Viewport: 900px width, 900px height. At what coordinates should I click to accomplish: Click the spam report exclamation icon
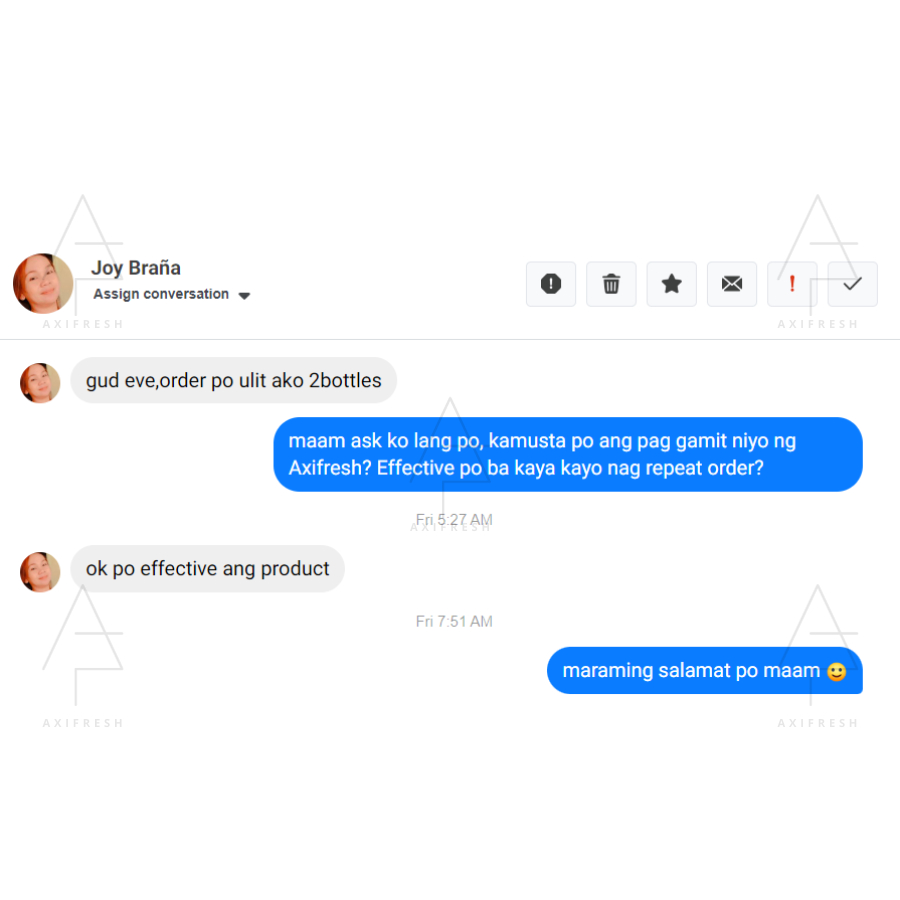(550, 284)
